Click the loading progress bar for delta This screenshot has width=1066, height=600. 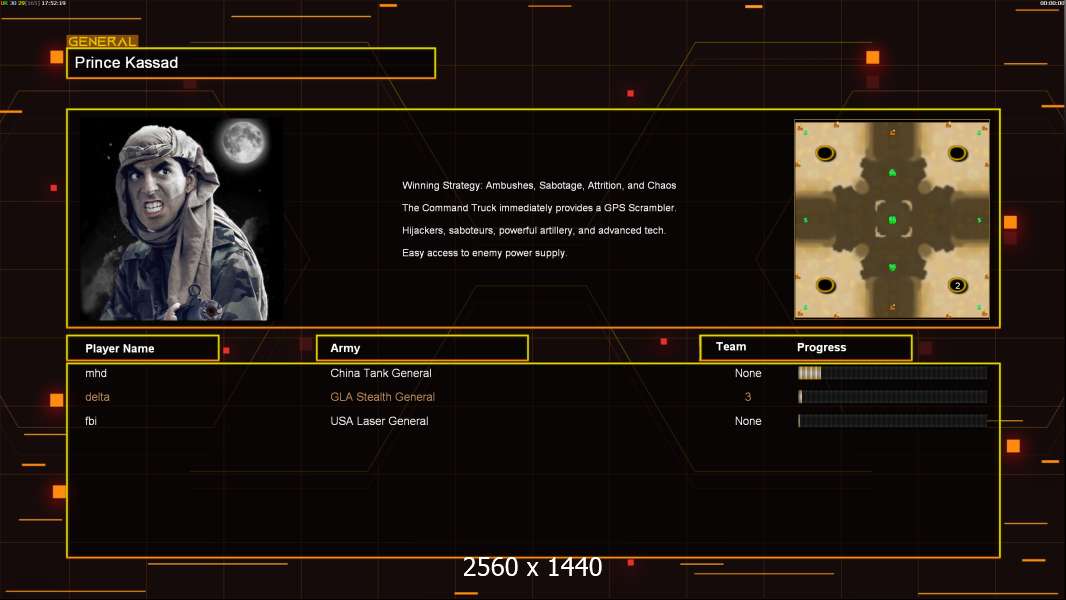click(893, 397)
